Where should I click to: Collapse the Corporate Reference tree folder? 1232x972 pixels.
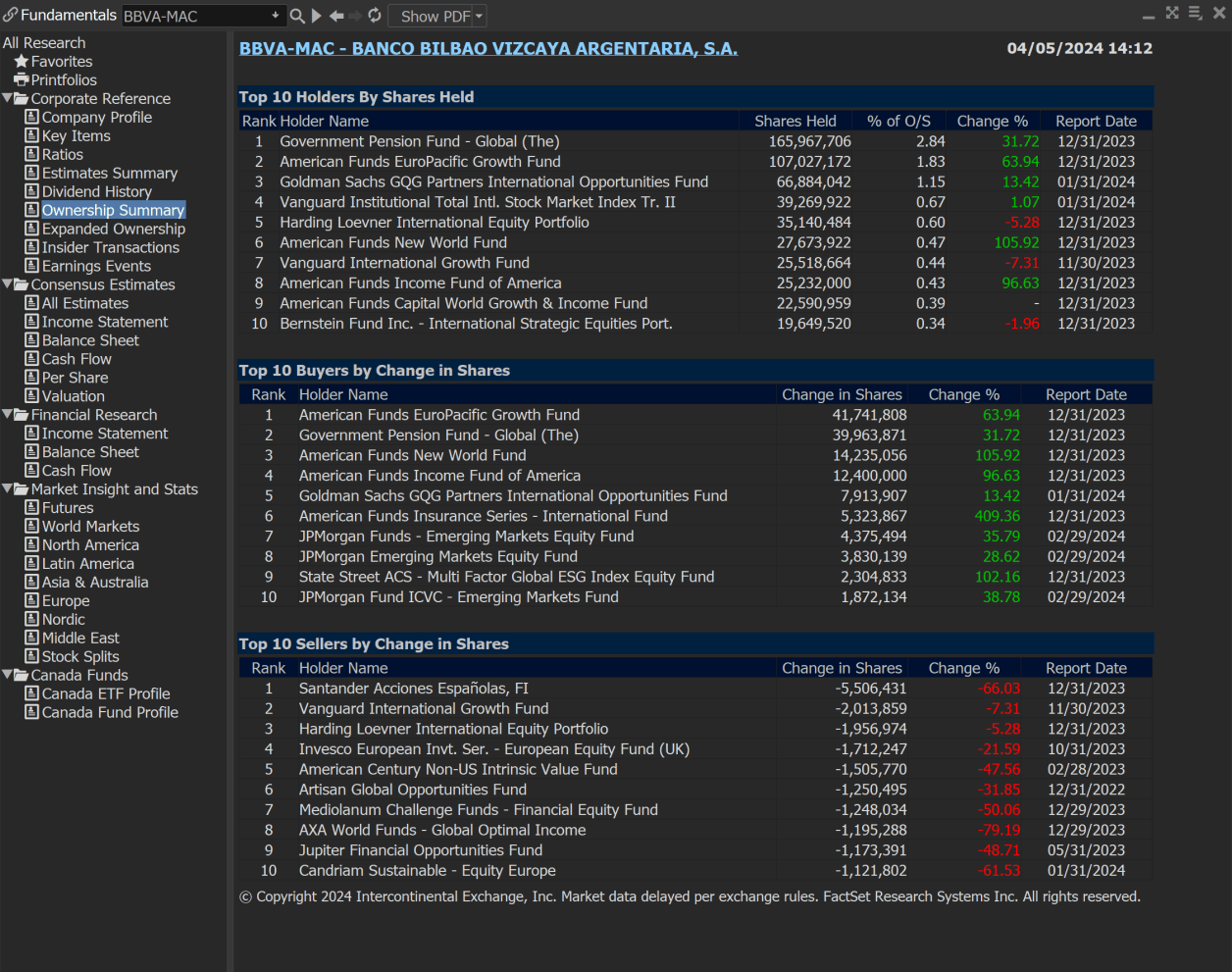tap(8, 99)
